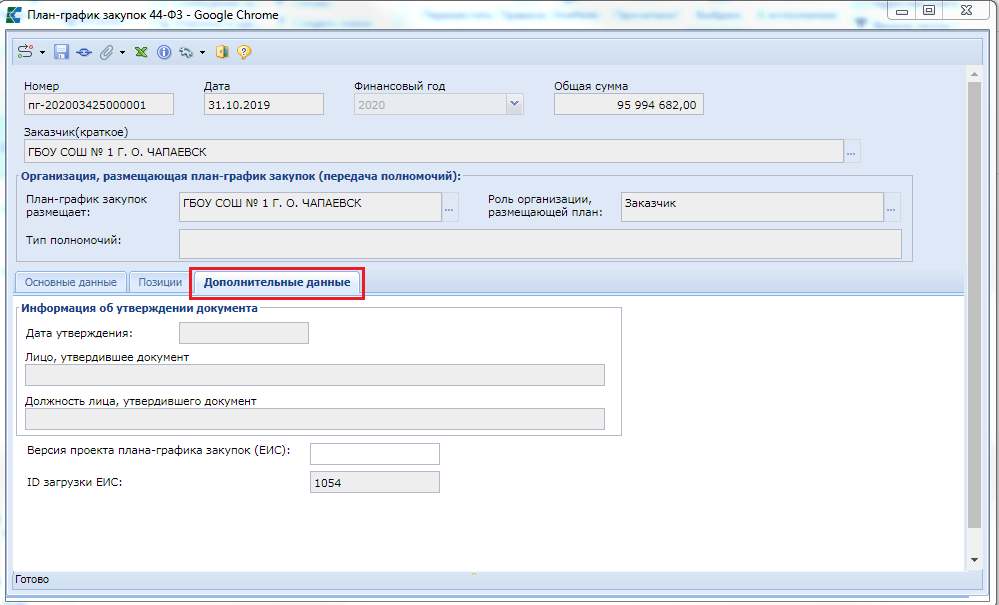Image resolution: width=999 pixels, height=605 pixels.
Task: Click the blue link chain icon
Action: click(84, 52)
